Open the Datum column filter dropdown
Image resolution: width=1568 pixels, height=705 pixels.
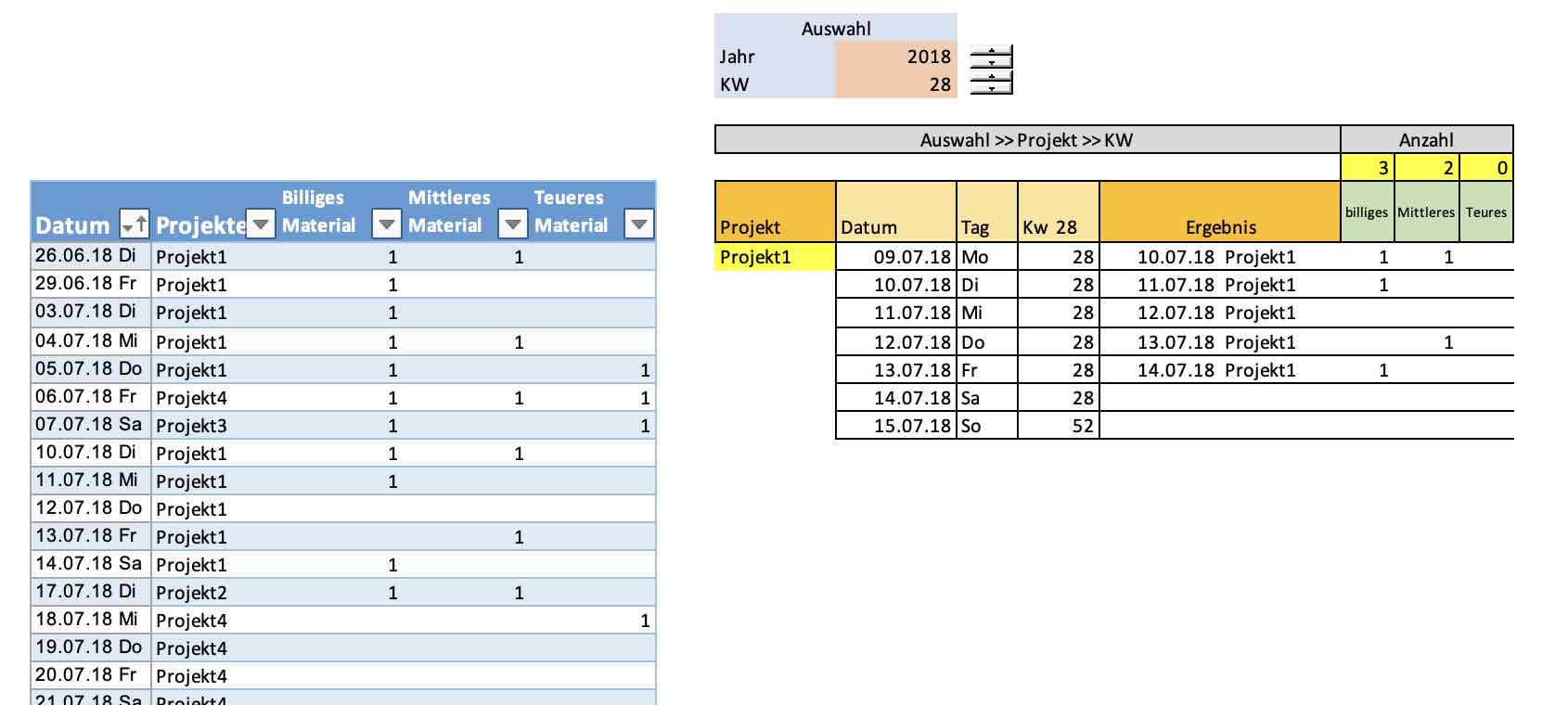tap(135, 224)
